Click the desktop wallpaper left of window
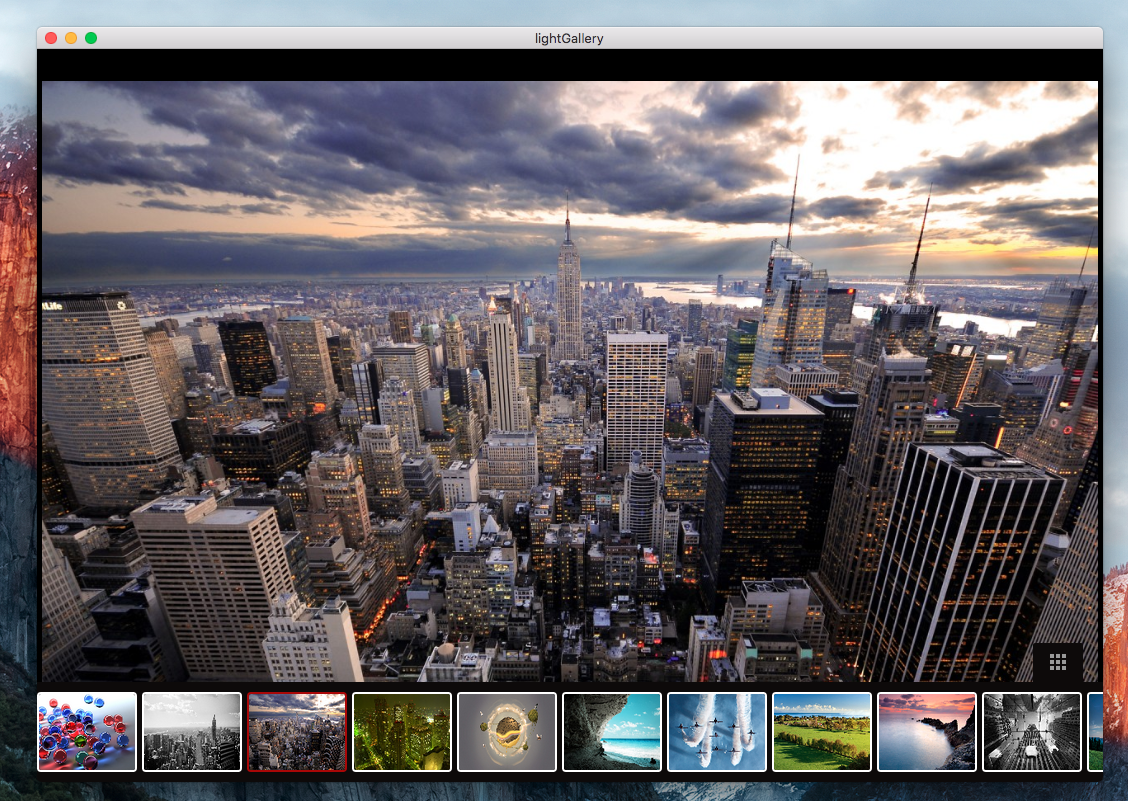This screenshot has width=1128, height=801. point(17,400)
